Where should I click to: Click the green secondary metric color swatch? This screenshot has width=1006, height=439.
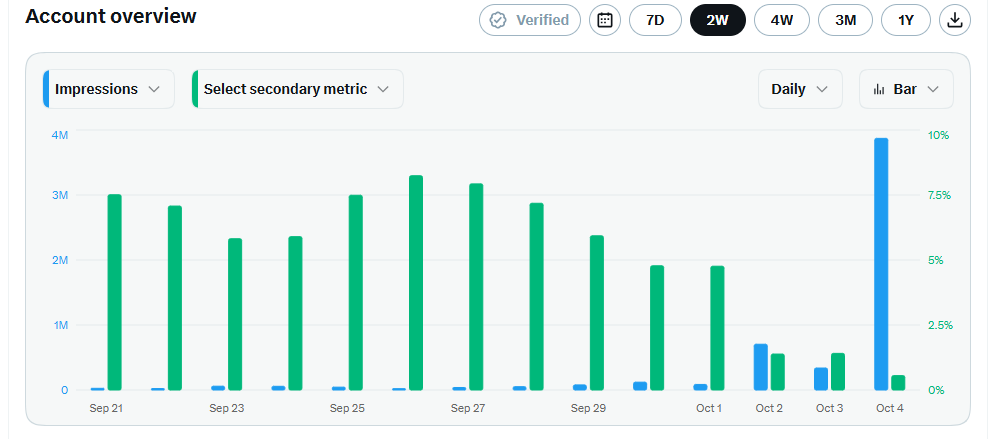[x=195, y=89]
